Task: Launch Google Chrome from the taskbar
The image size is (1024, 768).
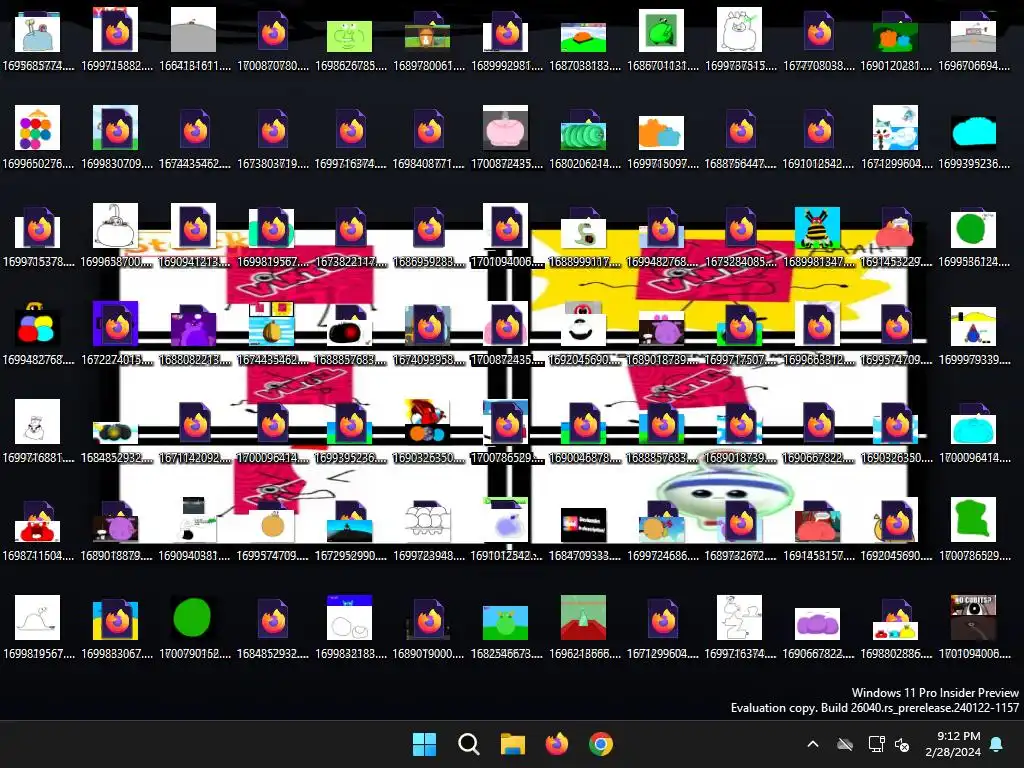Action: click(601, 744)
